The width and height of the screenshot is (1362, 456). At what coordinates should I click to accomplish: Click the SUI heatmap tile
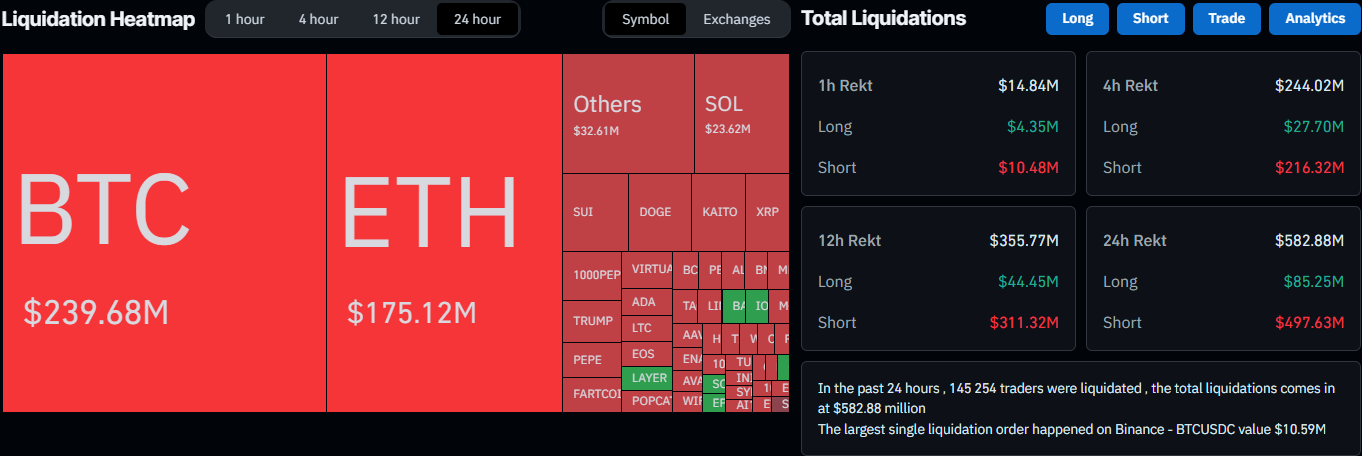pos(595,212)
